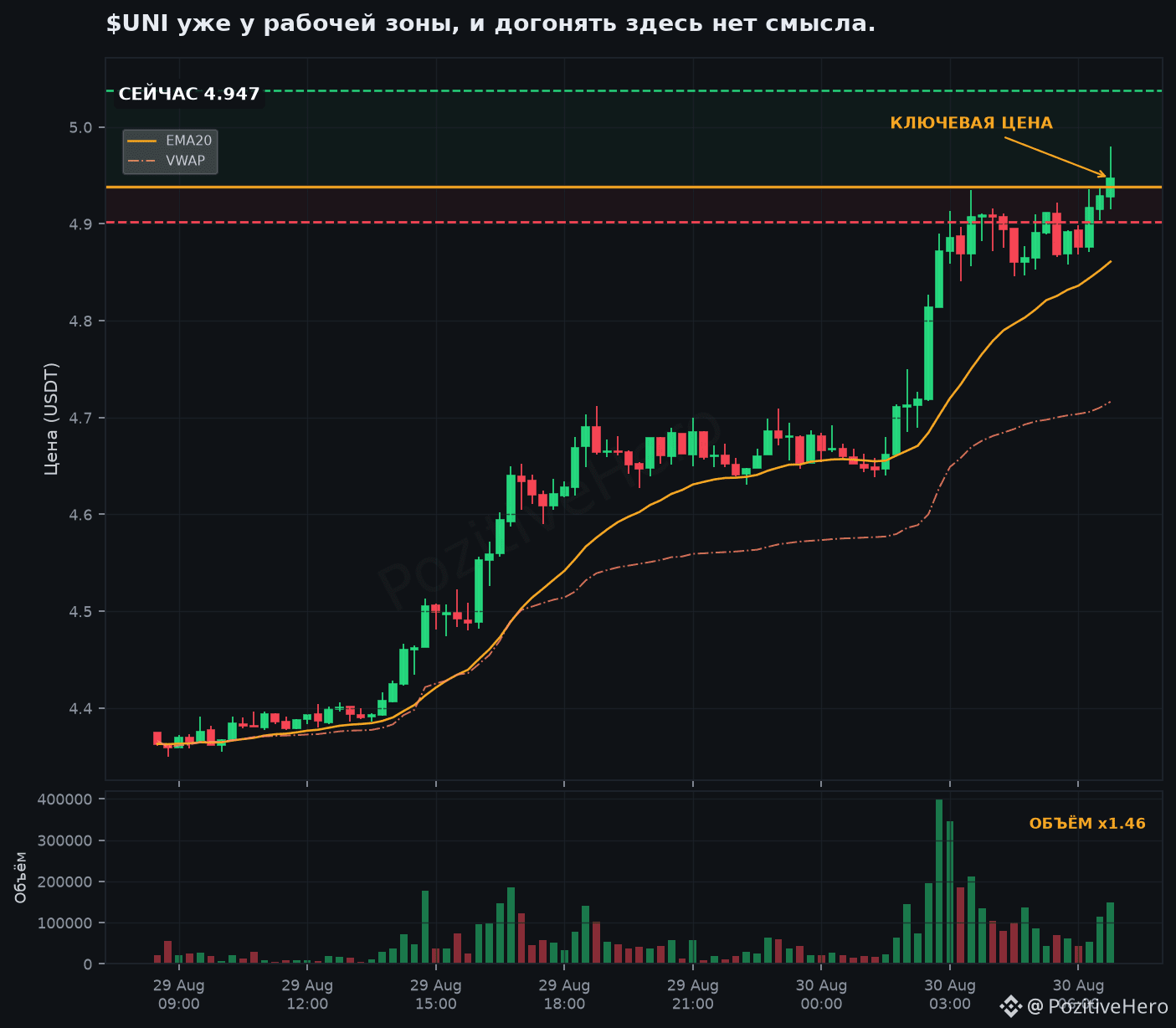Screen dimensions: 1176x1028
Task: Select the 4.6 price axis tick label
Action: coord(82,515)
